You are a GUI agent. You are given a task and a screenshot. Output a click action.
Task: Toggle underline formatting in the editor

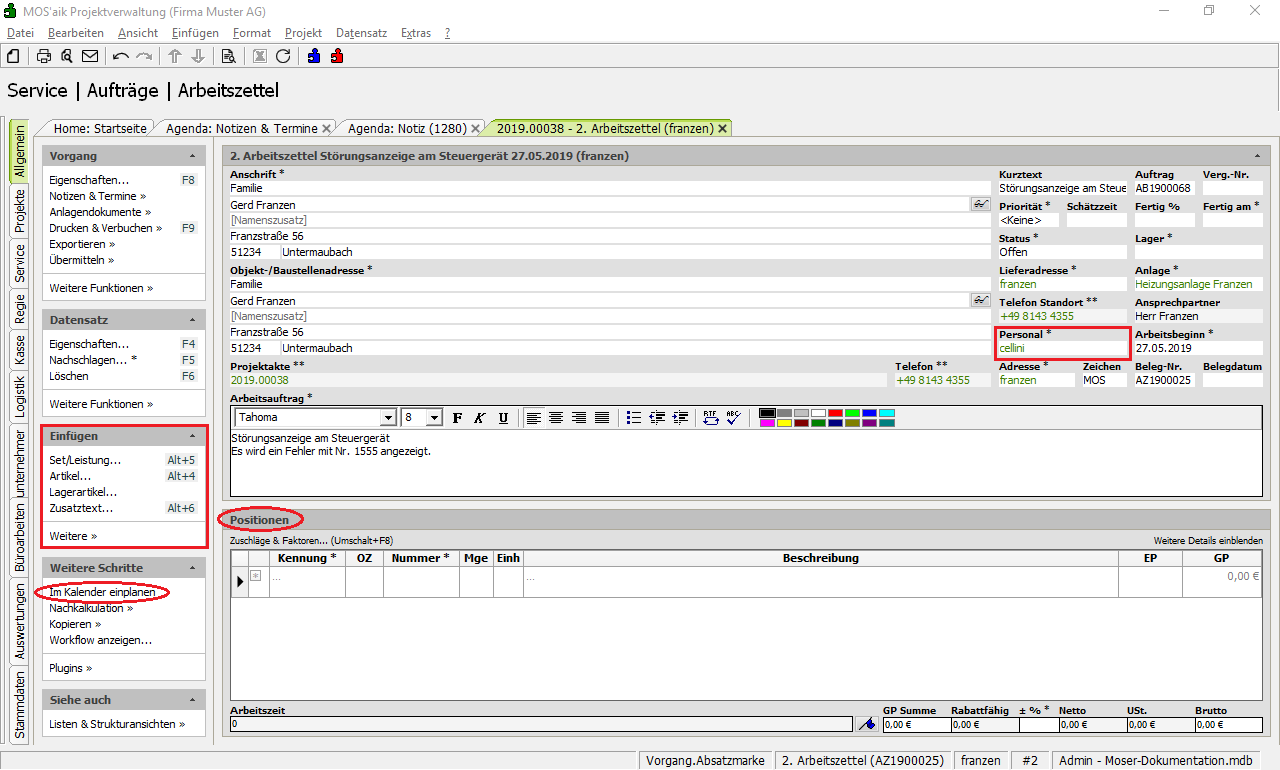(503, 417)
